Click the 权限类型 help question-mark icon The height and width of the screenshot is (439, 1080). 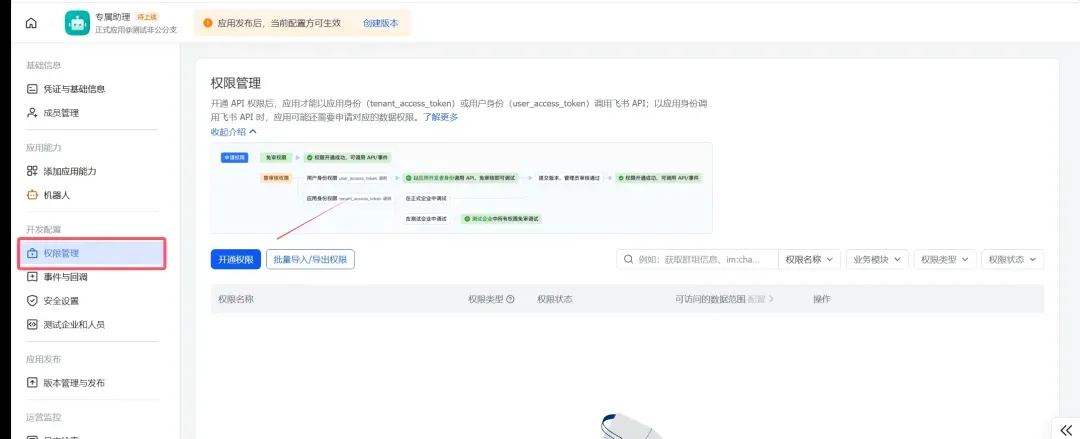[510, 299]
